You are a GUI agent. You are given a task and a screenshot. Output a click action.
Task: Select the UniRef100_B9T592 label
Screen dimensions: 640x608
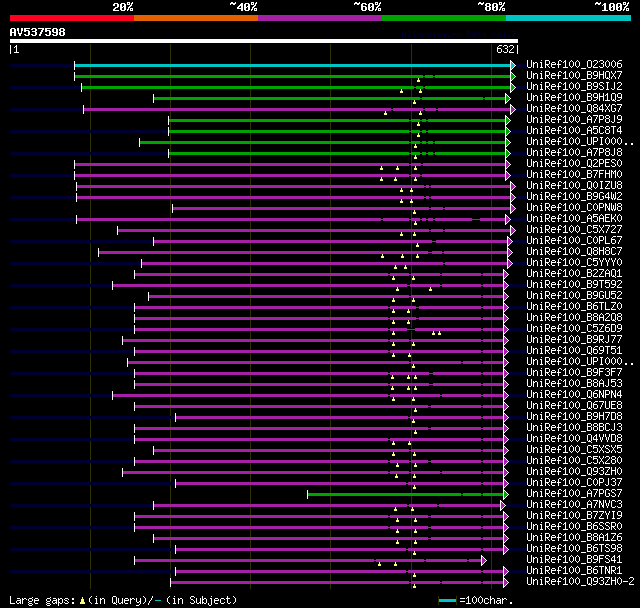[x=574, y=285]
